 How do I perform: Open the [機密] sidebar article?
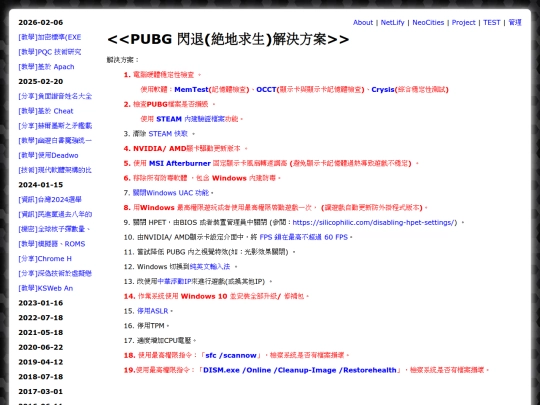pyautogui.click(x=54, y=229)
